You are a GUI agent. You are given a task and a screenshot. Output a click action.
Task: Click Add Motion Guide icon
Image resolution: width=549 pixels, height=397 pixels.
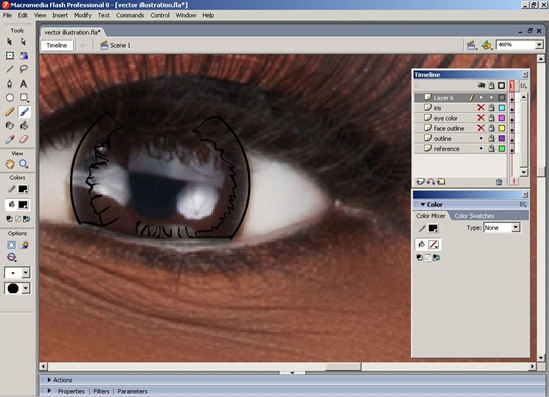pos(431,181)
